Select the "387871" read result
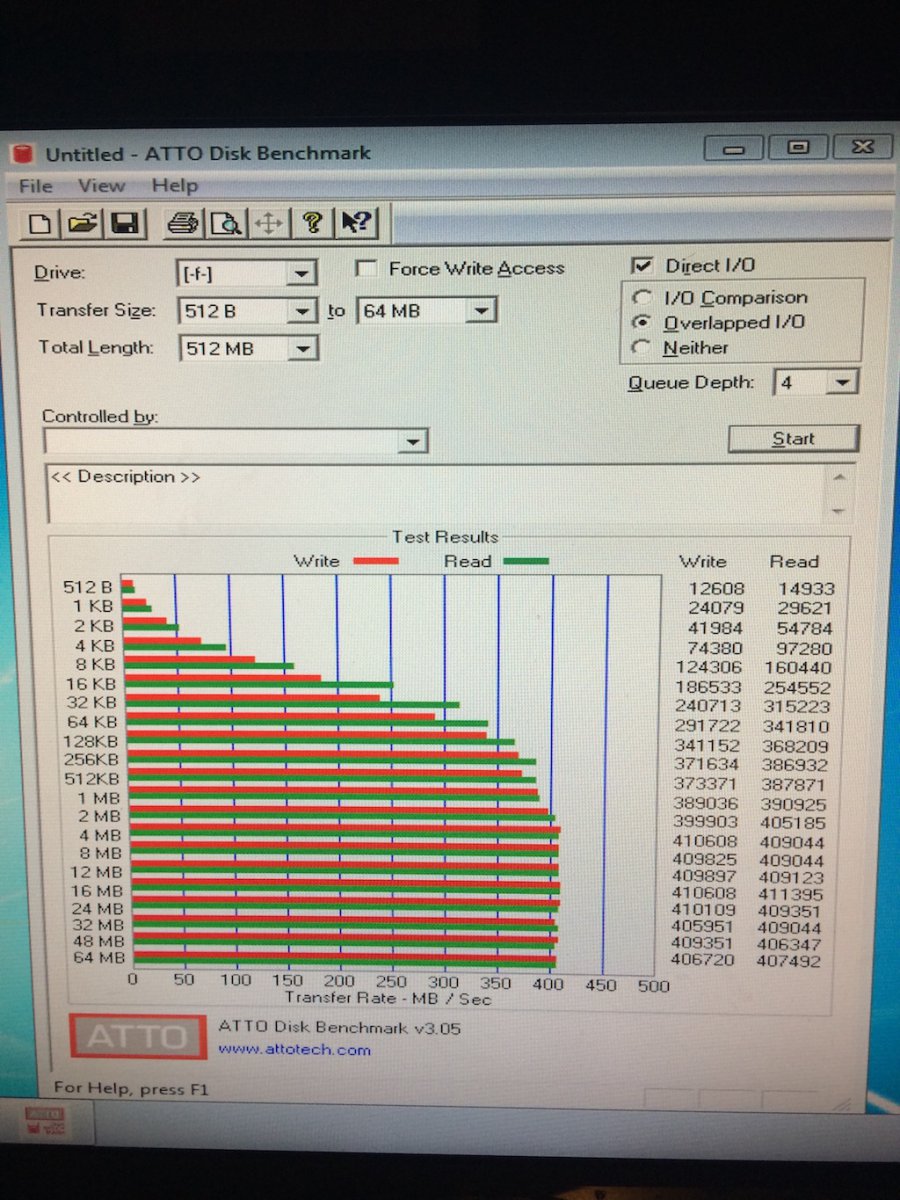The height and width of the screenshot is (1200, 900). click(x=795, y=785)
